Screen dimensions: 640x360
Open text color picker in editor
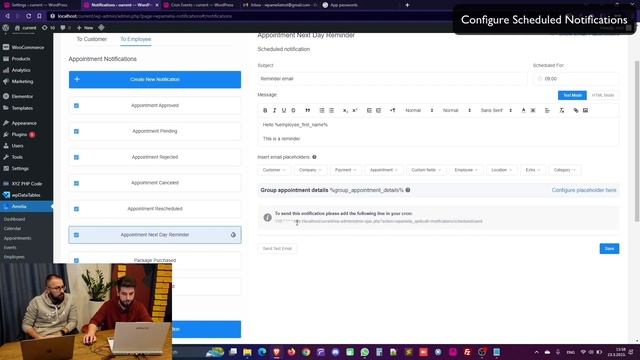click(x=523, y=110)
